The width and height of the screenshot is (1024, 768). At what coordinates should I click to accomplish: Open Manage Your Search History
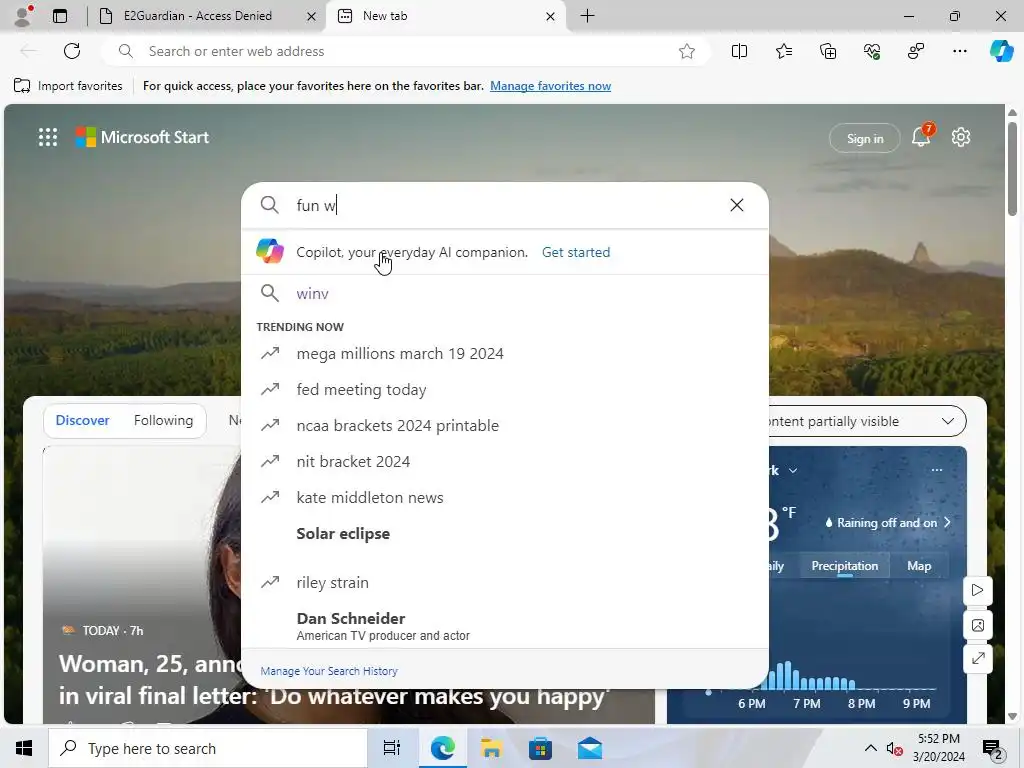coord(328,671)
